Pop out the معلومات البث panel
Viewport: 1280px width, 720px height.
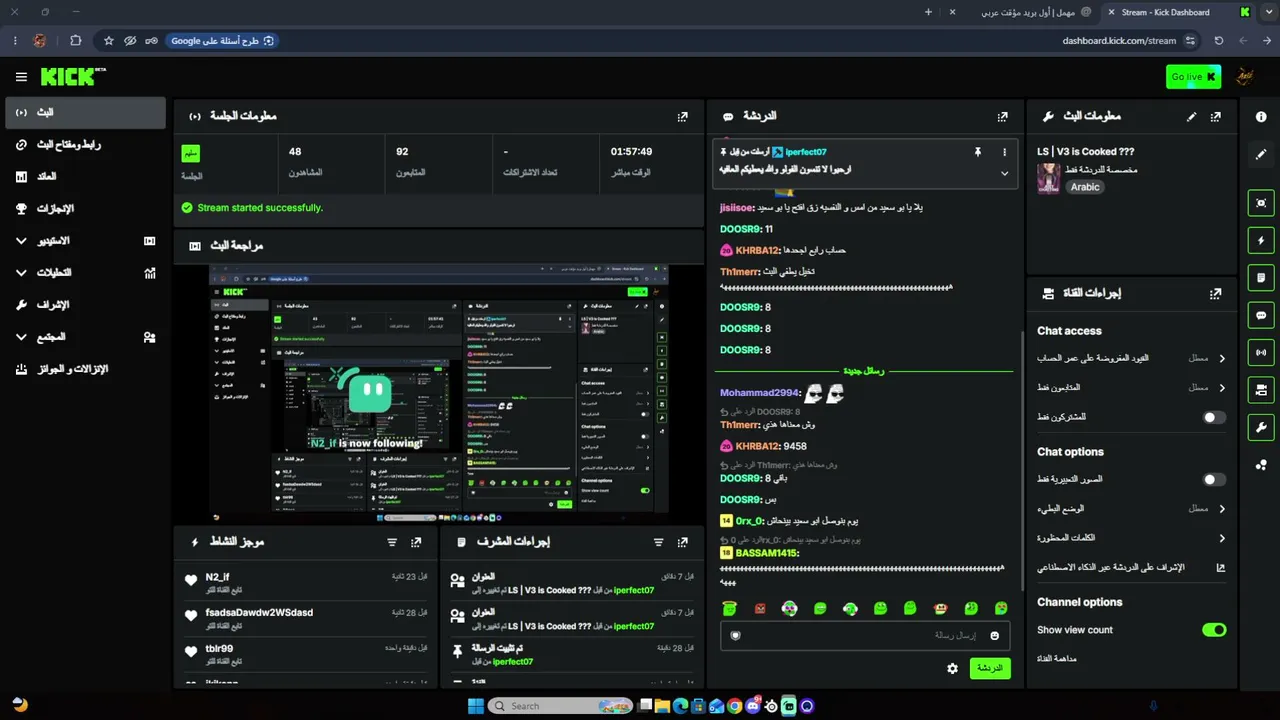point(1216,116)
